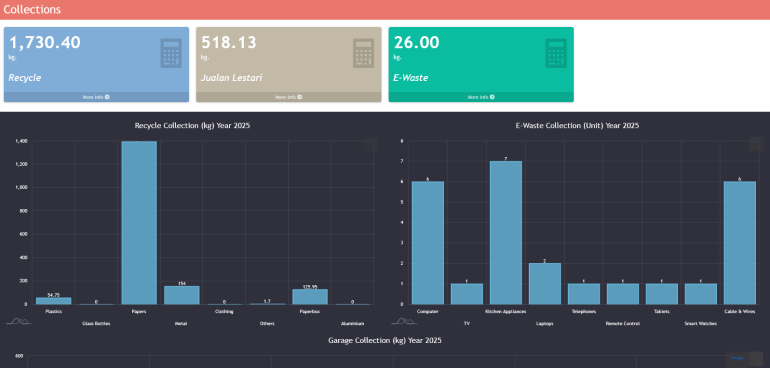Click the 'Remote Control' axis label

(x=623, y=324)
